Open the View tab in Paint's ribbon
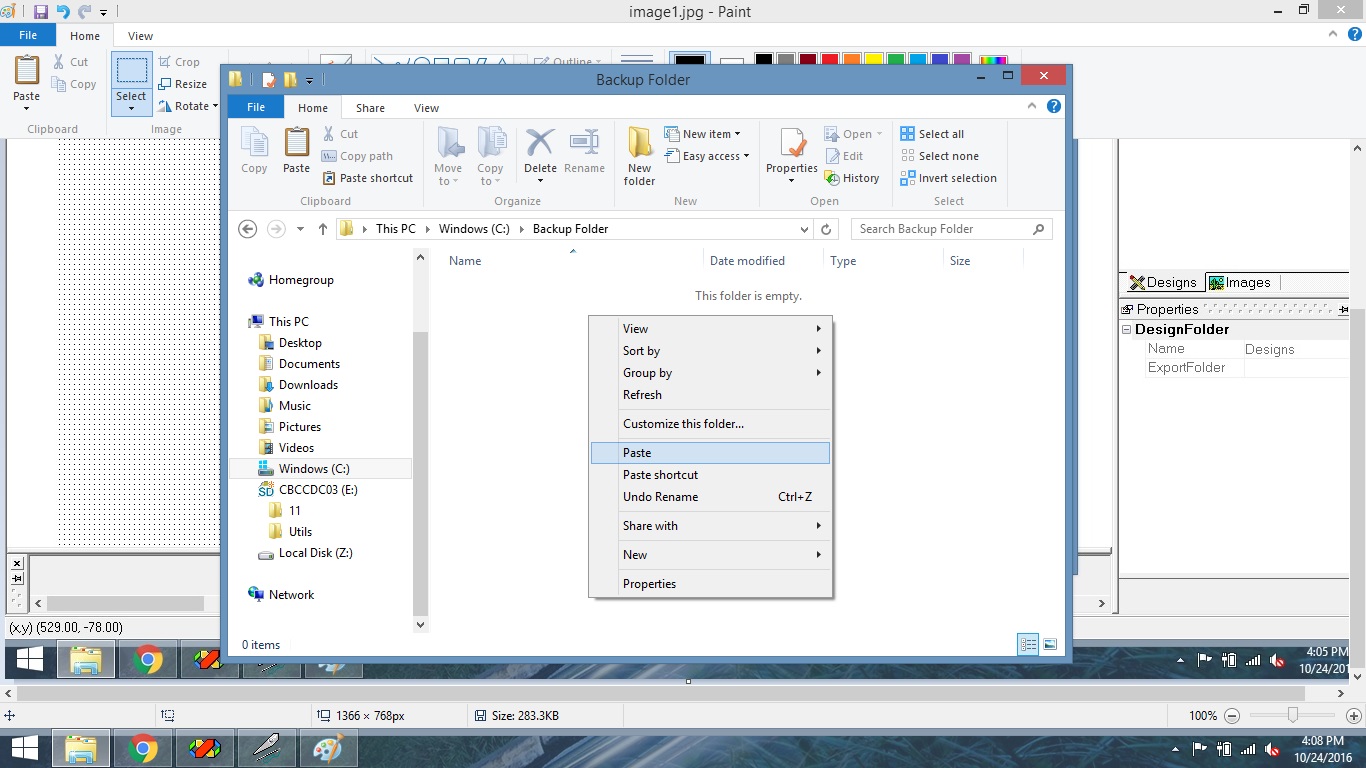The image size is (1366, 768). (x=140, y=36)
